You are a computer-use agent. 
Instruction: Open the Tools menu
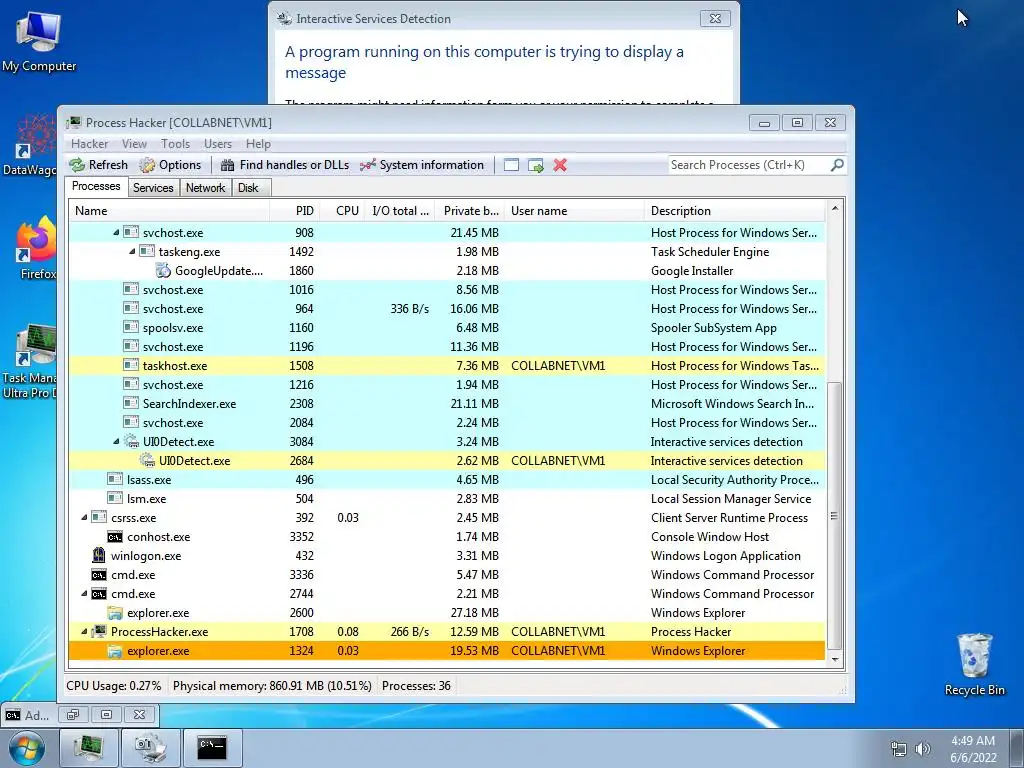coord(175,144)
